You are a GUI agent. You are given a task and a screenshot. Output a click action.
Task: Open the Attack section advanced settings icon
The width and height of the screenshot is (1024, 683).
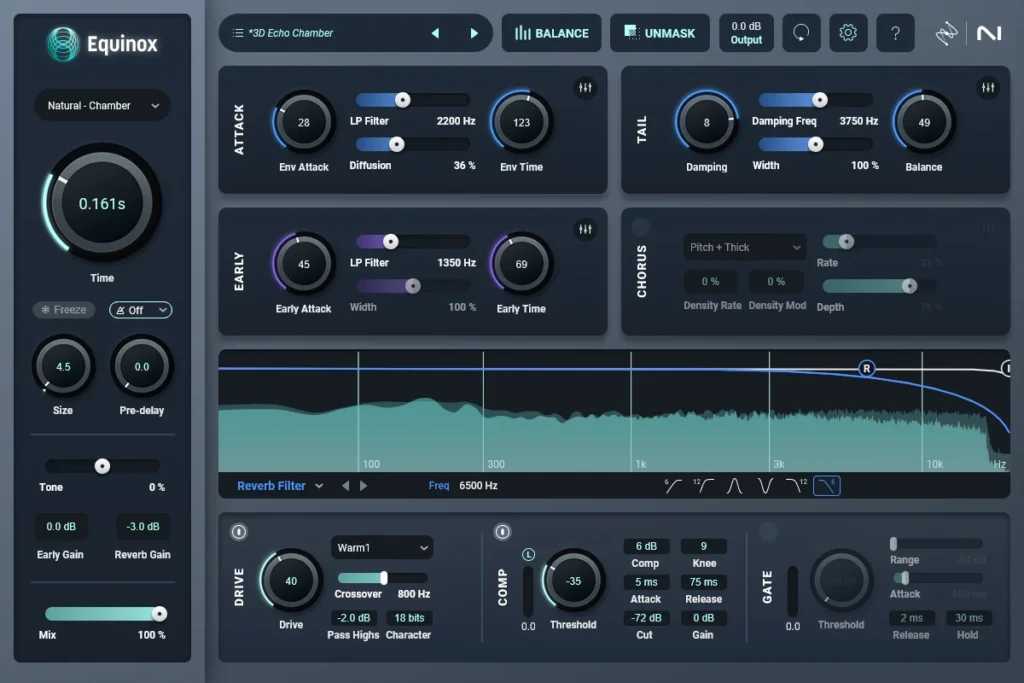[x=585, y=89]
